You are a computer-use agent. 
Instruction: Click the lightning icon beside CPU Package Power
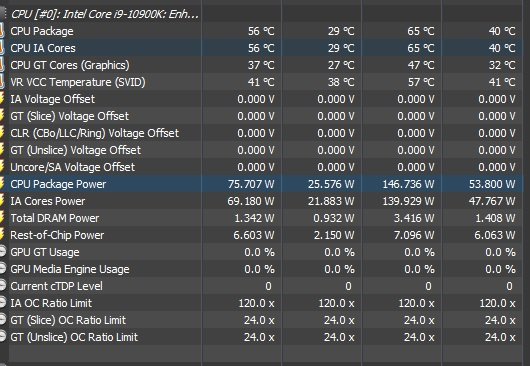[2, 184]
